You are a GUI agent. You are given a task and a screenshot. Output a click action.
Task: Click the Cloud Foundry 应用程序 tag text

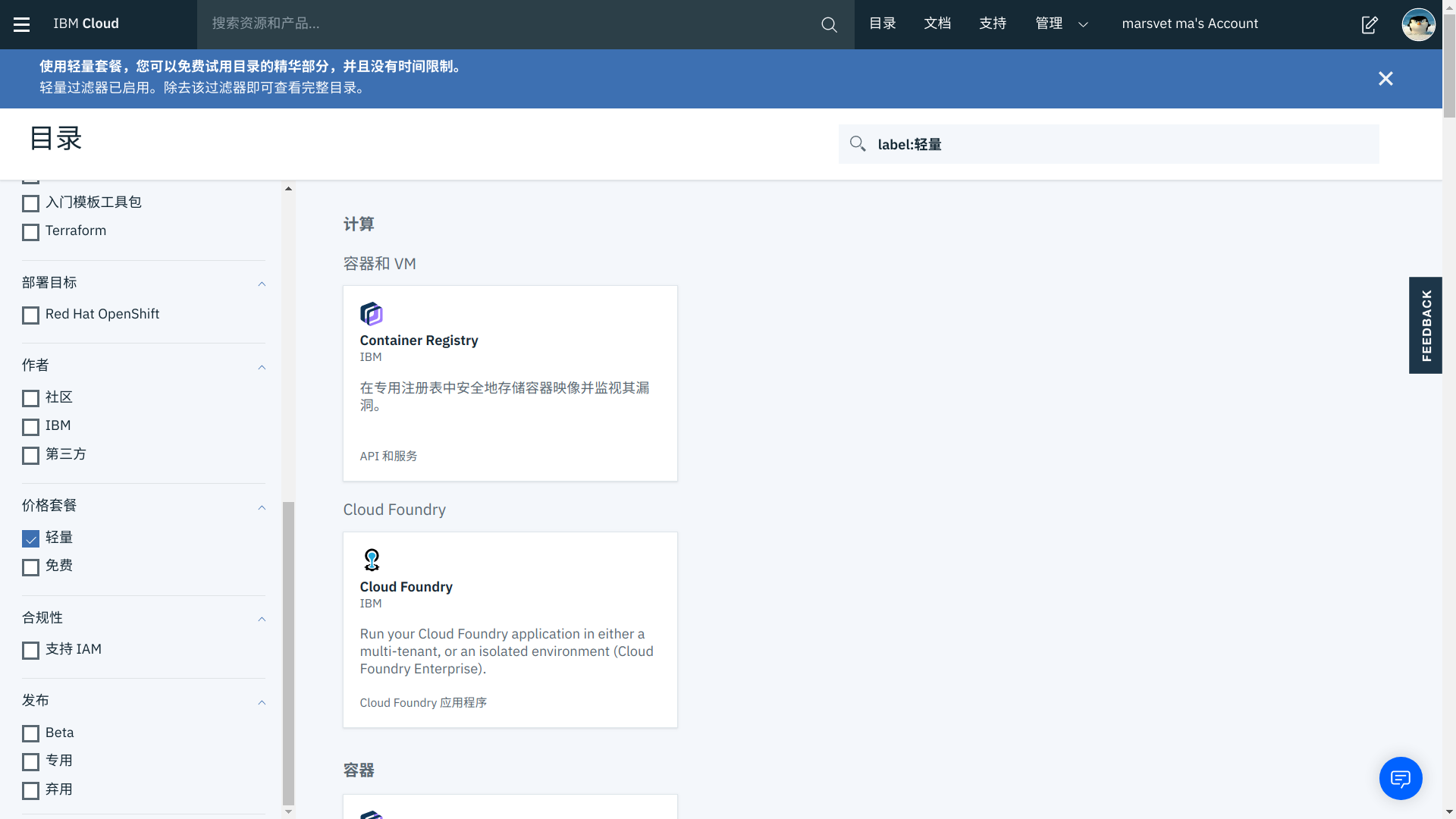[x=423, y=703]
